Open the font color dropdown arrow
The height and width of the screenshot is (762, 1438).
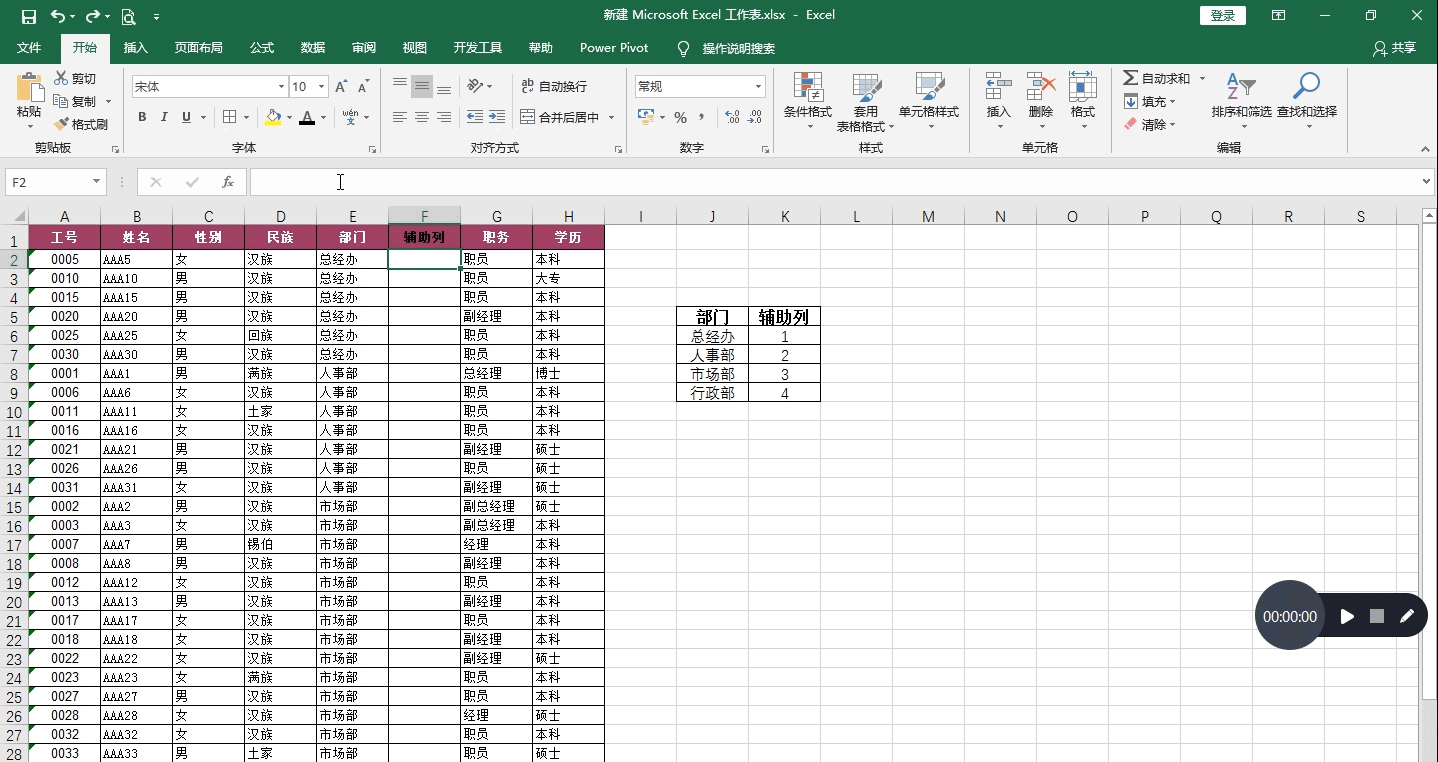click(324, 117)
